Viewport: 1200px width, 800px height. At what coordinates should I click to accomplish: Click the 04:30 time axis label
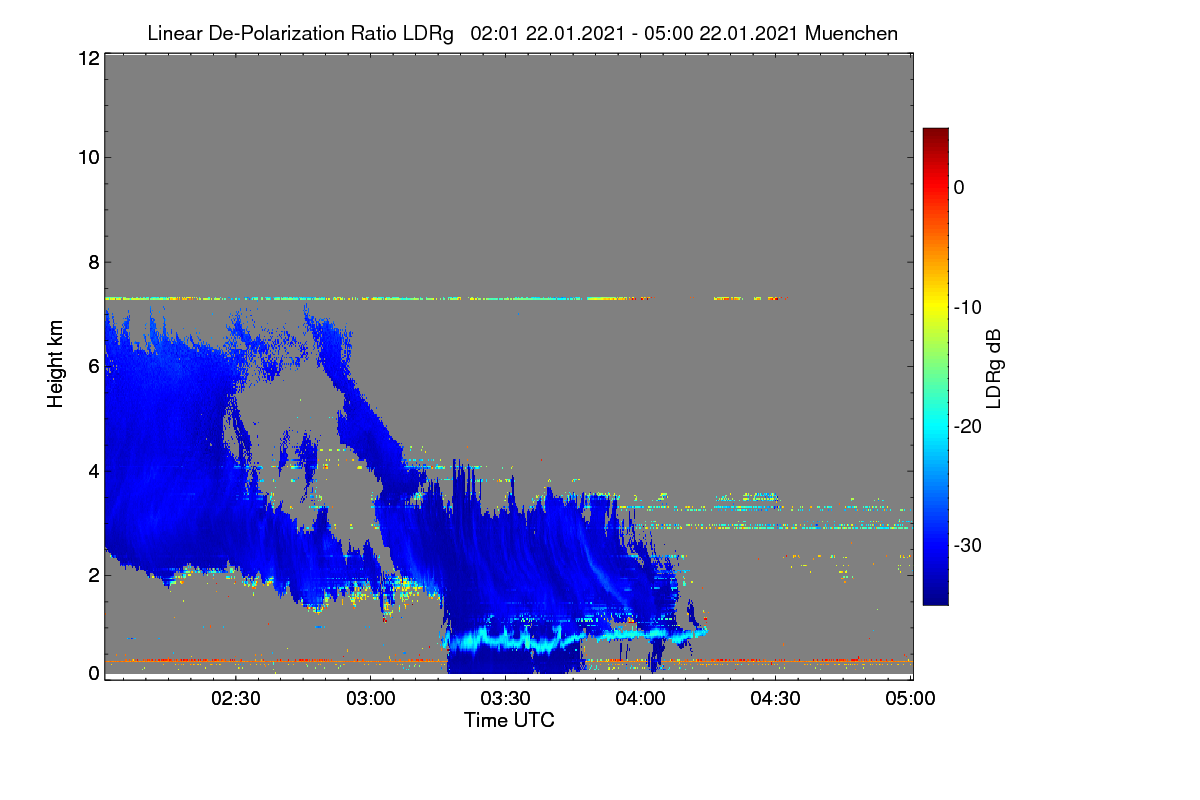coord(776,699)
